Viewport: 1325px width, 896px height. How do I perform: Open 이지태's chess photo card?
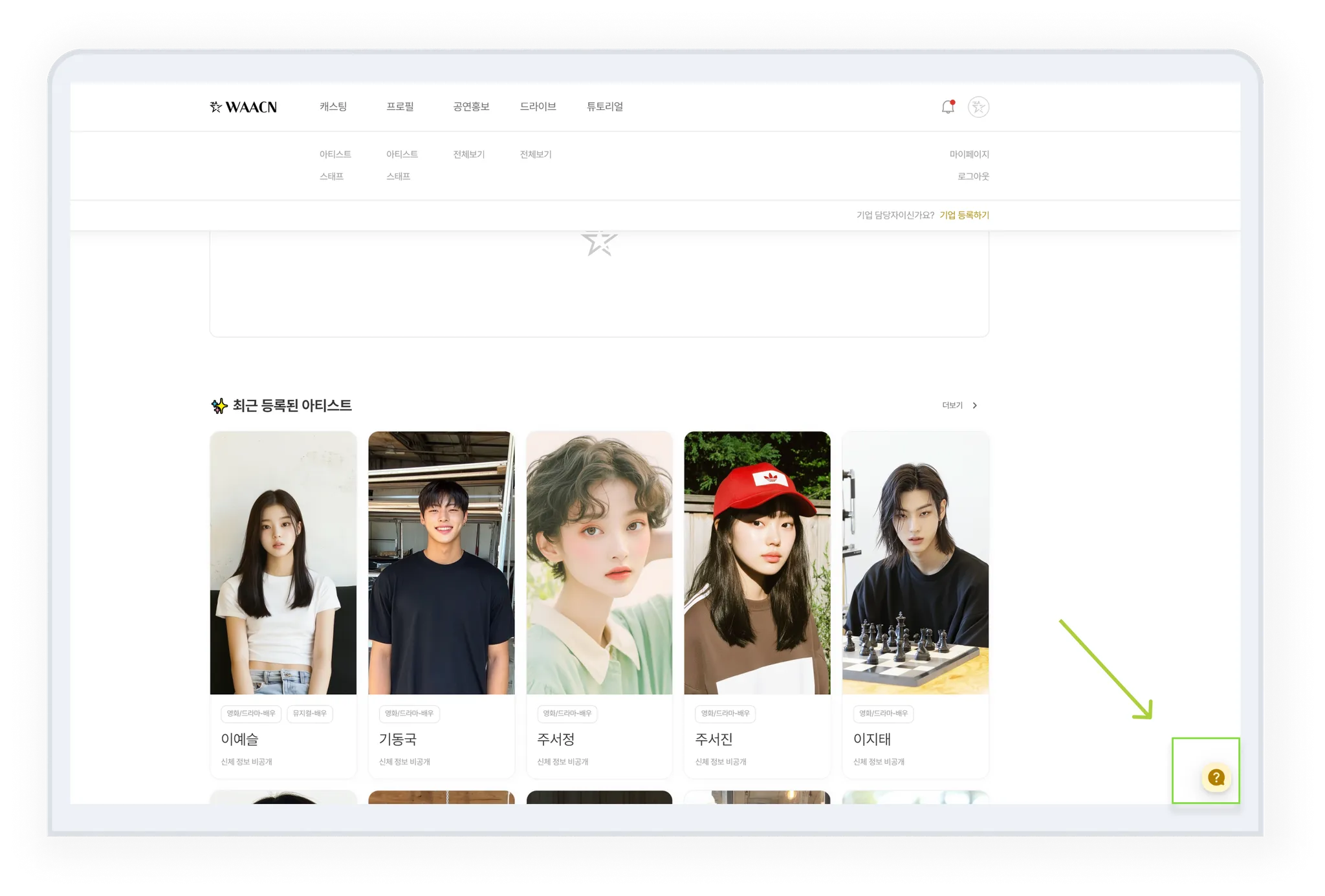pyautogui.click(x=915, y=563)
